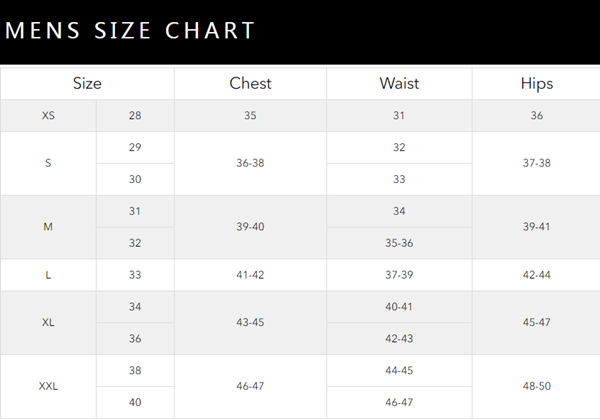The width and height of the screenshot is (600, 420).
Task: Click the L size label cell
Action: point(48,275)
